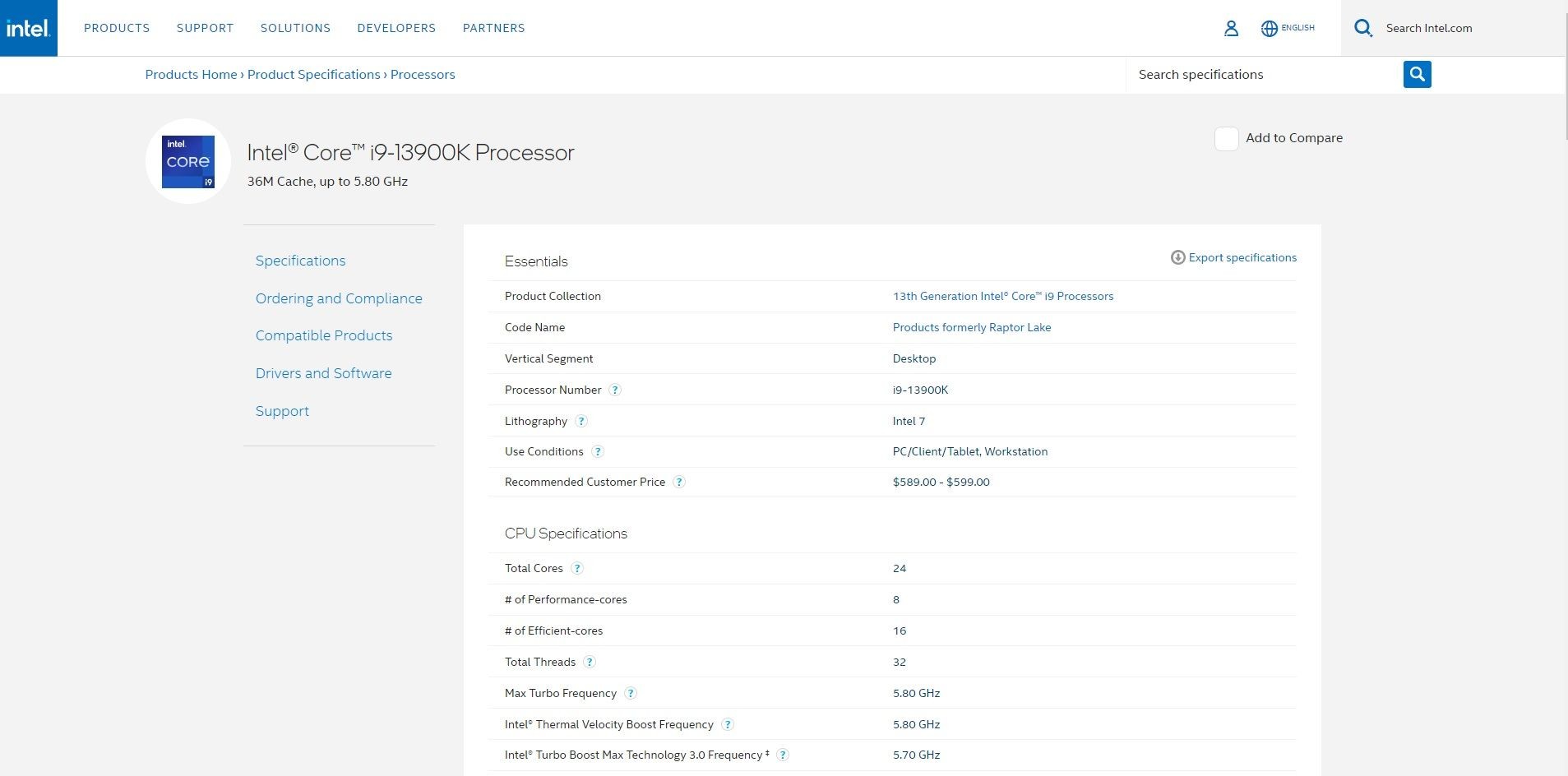Open Products formerly Raptor Lake link
The height and width of the screenshot is (776, 1568).
pos(972,327)
